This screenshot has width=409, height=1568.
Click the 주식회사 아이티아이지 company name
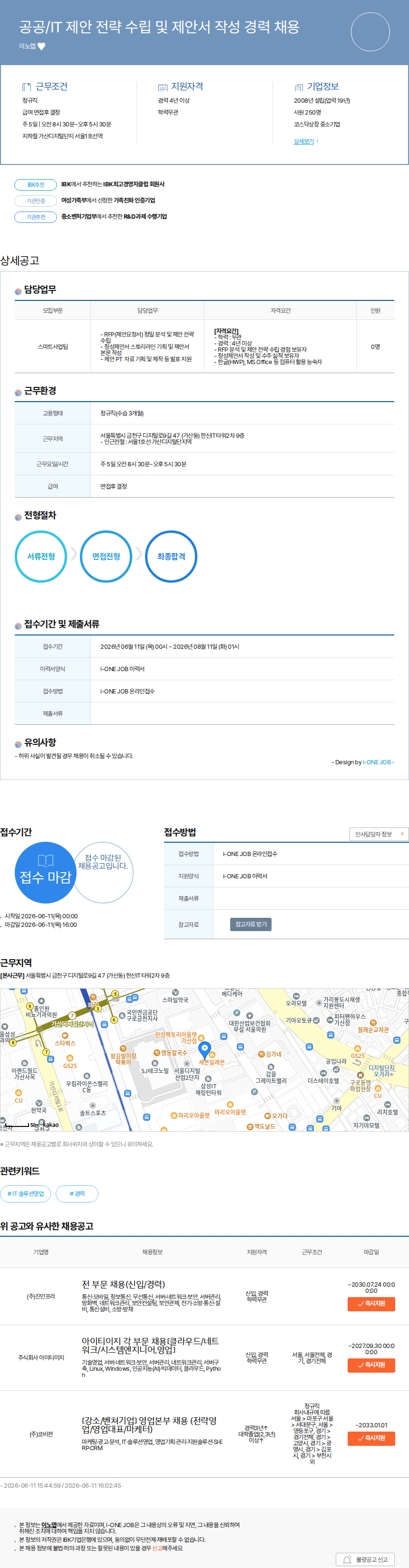point(41,1357)
